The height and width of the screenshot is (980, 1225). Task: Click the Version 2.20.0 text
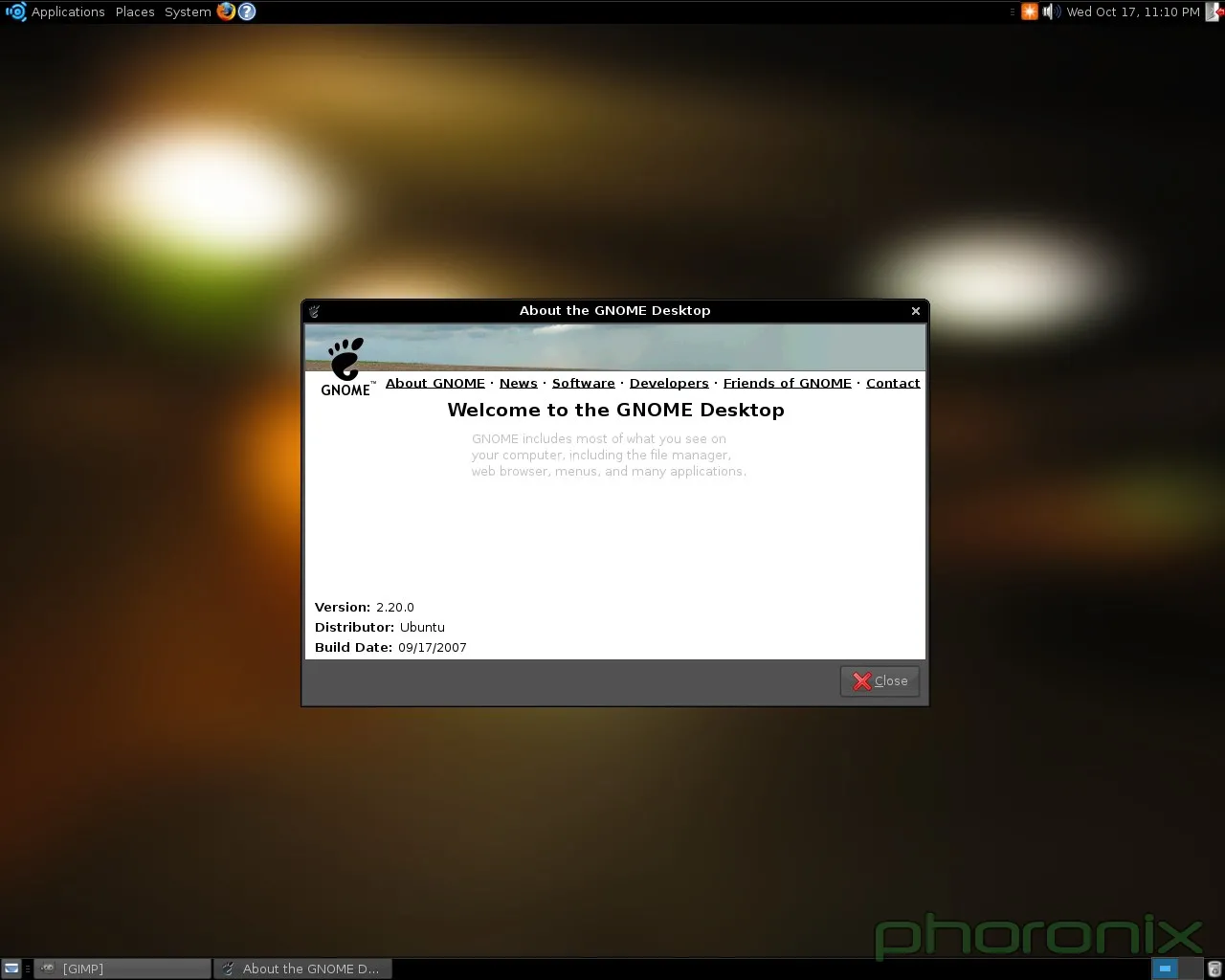pyautogui.click(x=365, y=608)
